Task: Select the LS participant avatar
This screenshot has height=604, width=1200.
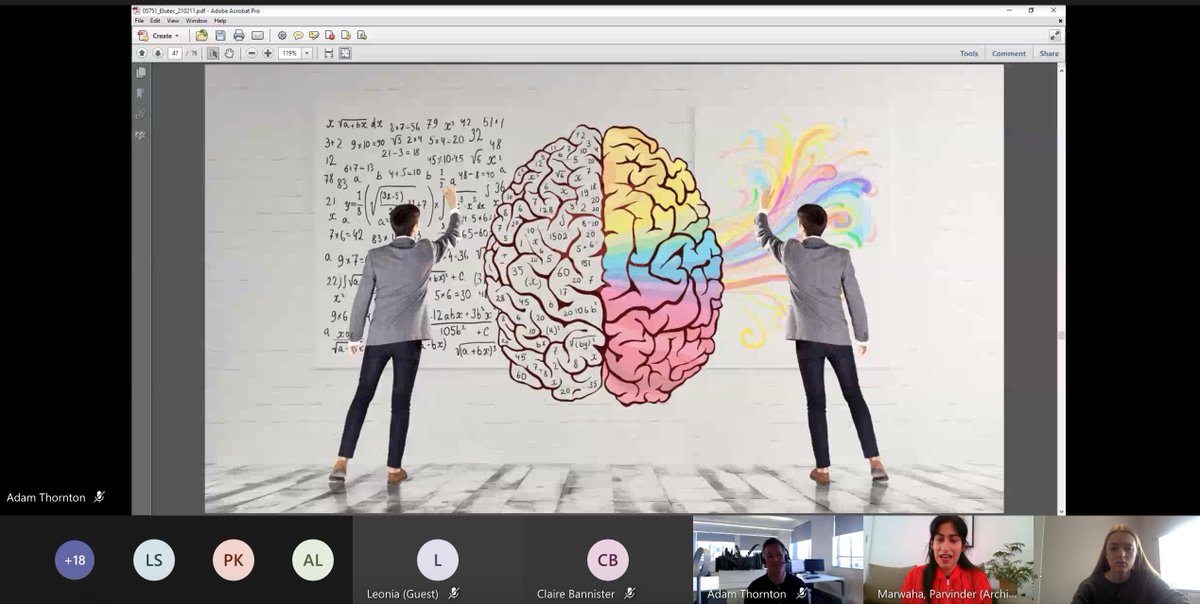Action: click(154, 560)
